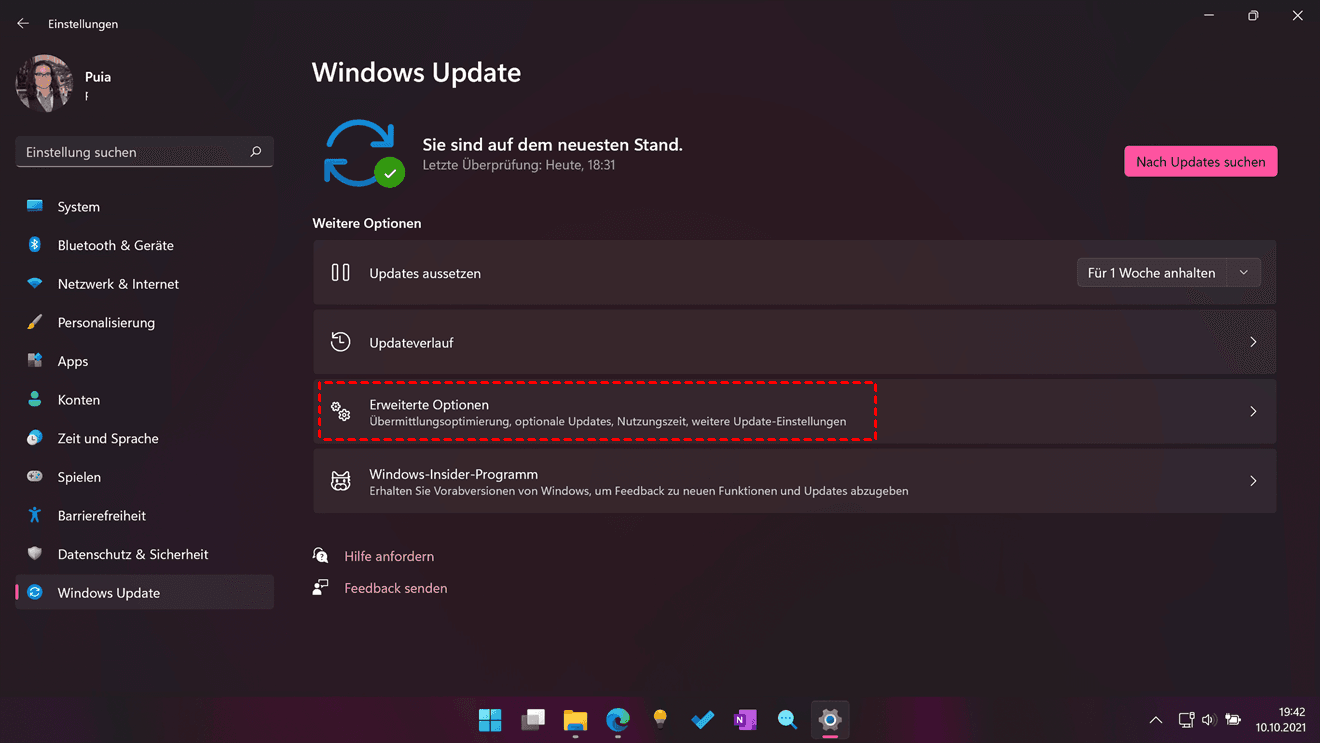
Task: Click the volume speaker icon
Action: (x=1208, y=720)
